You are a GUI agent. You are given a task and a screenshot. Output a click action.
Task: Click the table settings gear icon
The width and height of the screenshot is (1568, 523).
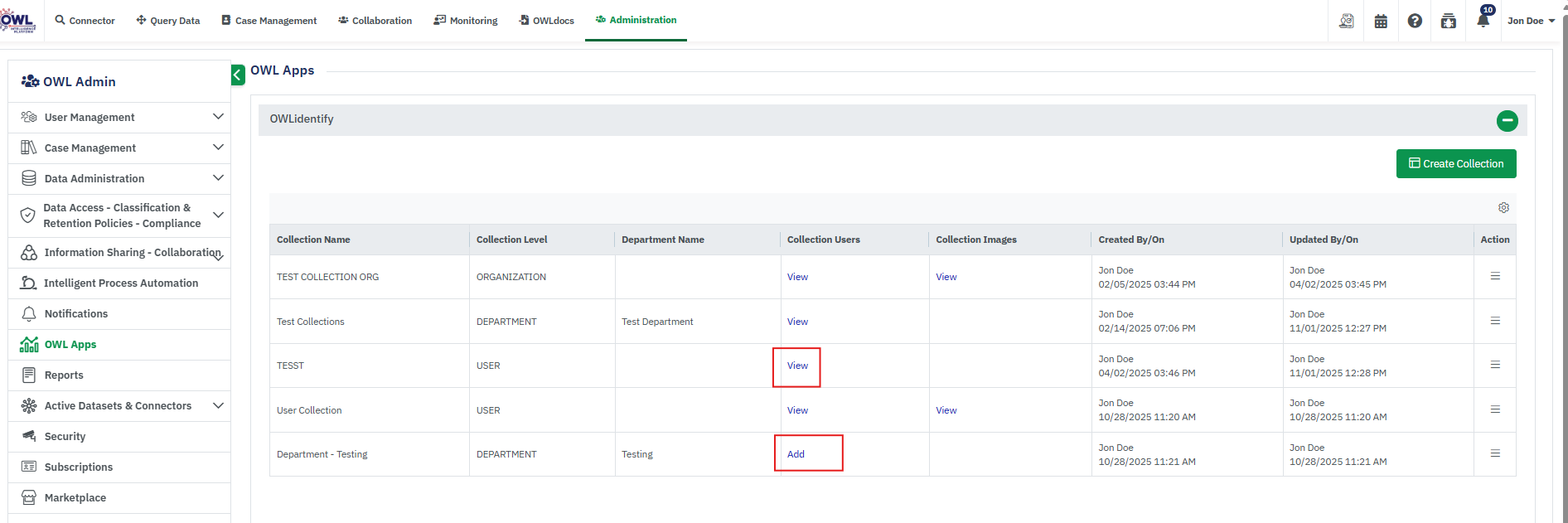pyautogui.click(x=1503, y=208)
